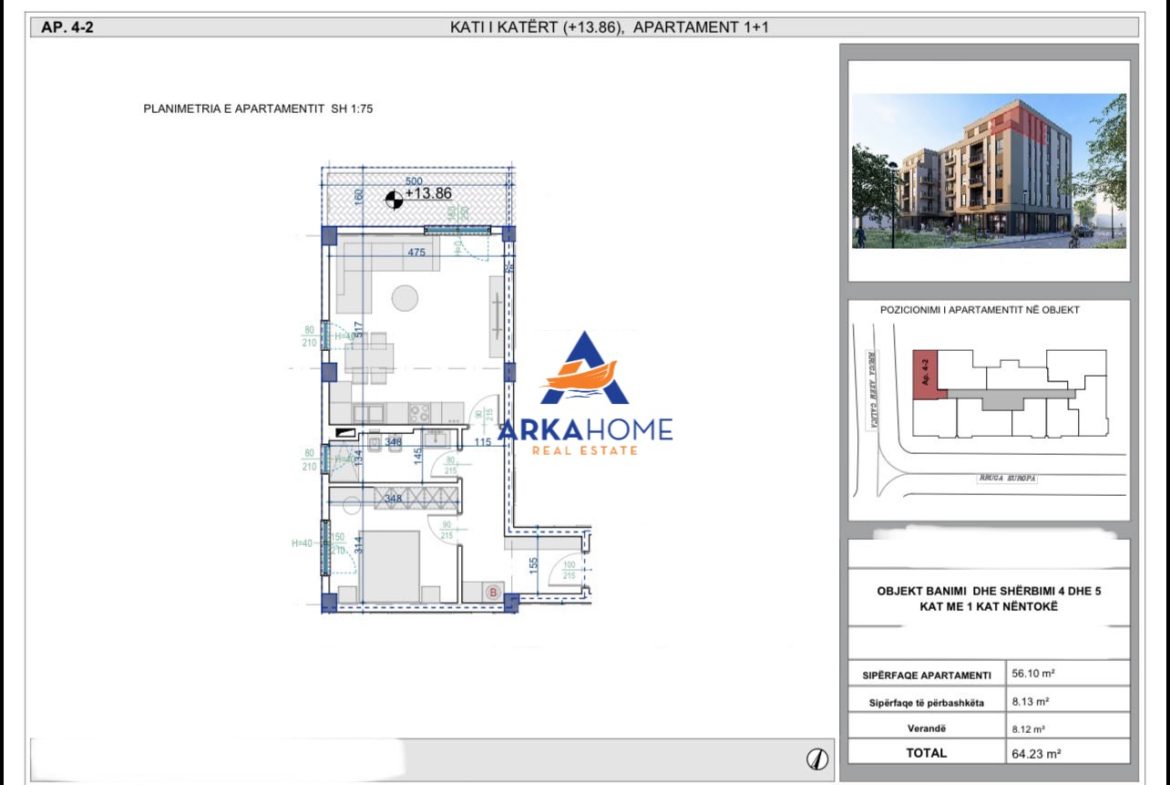The height and width of the screenshot is (785, 1170).
Task: Click the kitchen stove burners symbol
Action: click(x=419, y=413)
